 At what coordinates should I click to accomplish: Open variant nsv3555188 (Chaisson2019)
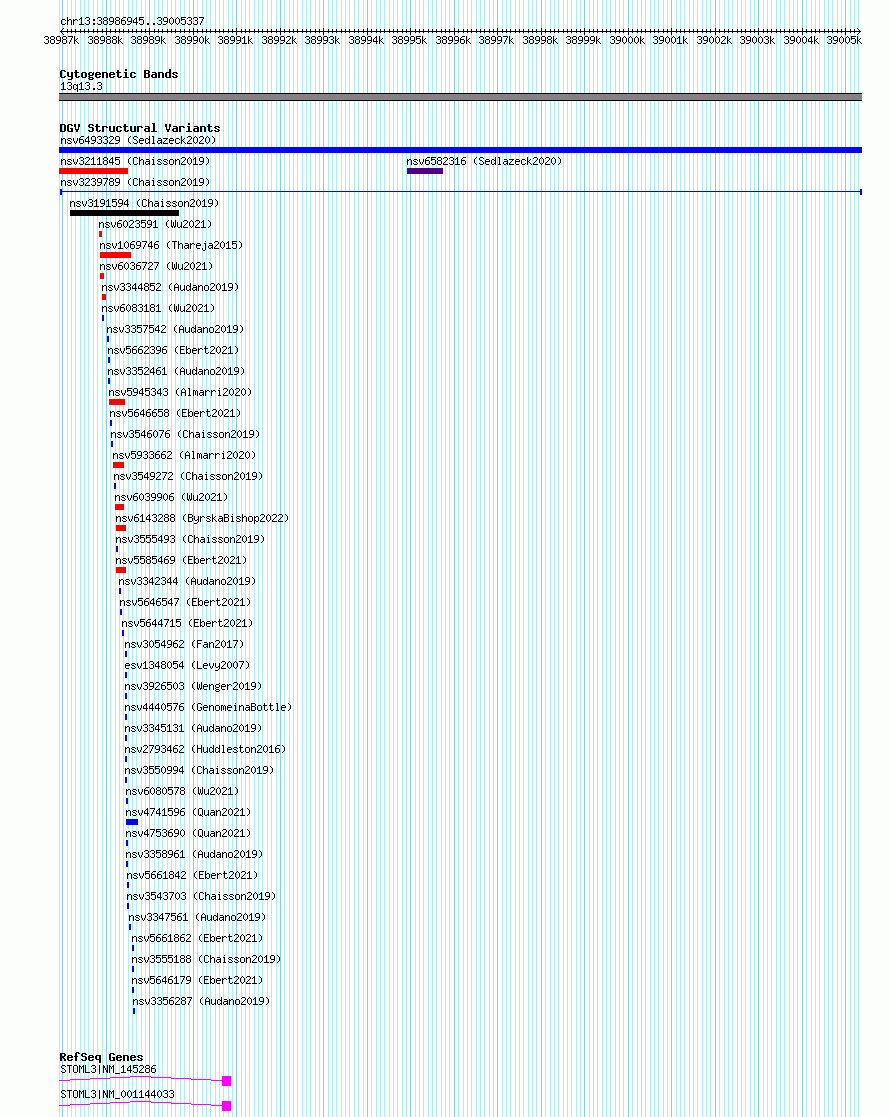207,960
